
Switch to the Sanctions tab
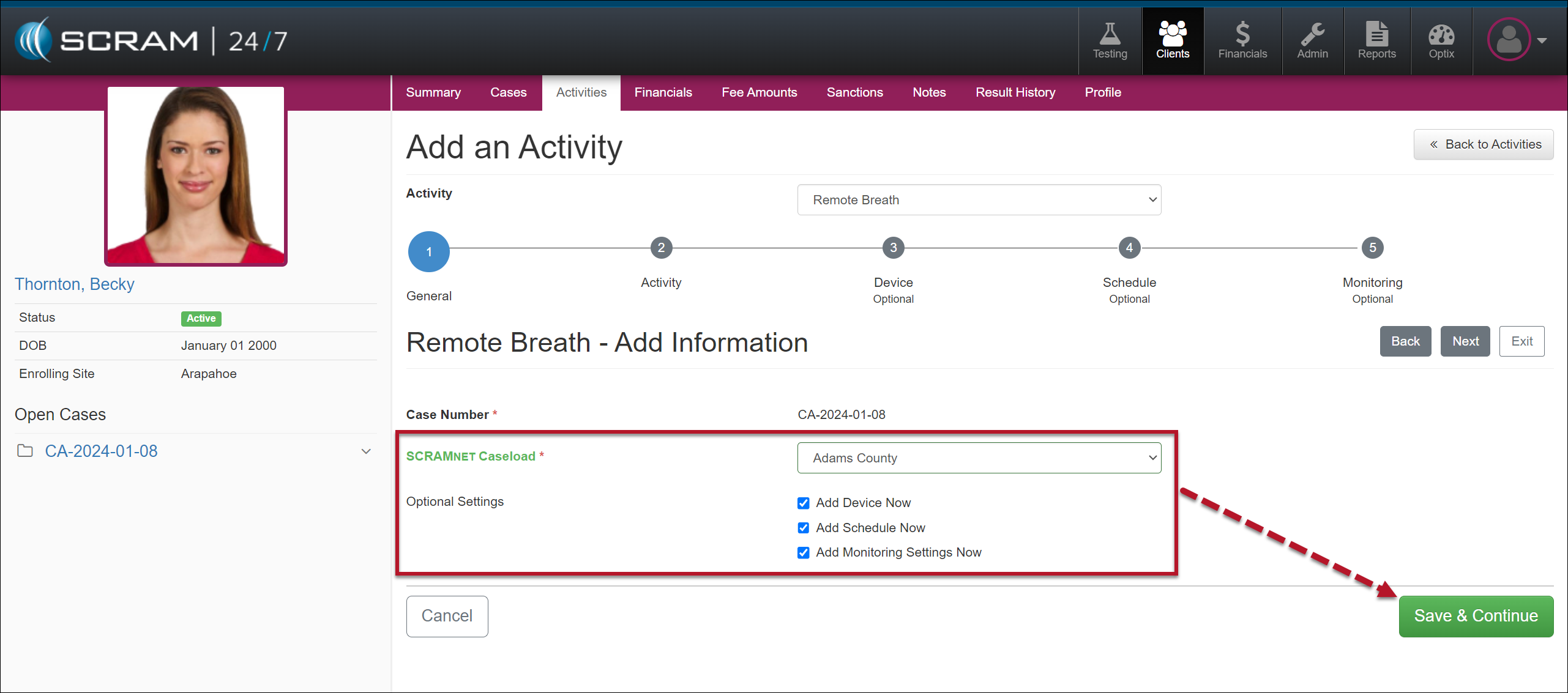pyautogui.click(x=854, y=92)
